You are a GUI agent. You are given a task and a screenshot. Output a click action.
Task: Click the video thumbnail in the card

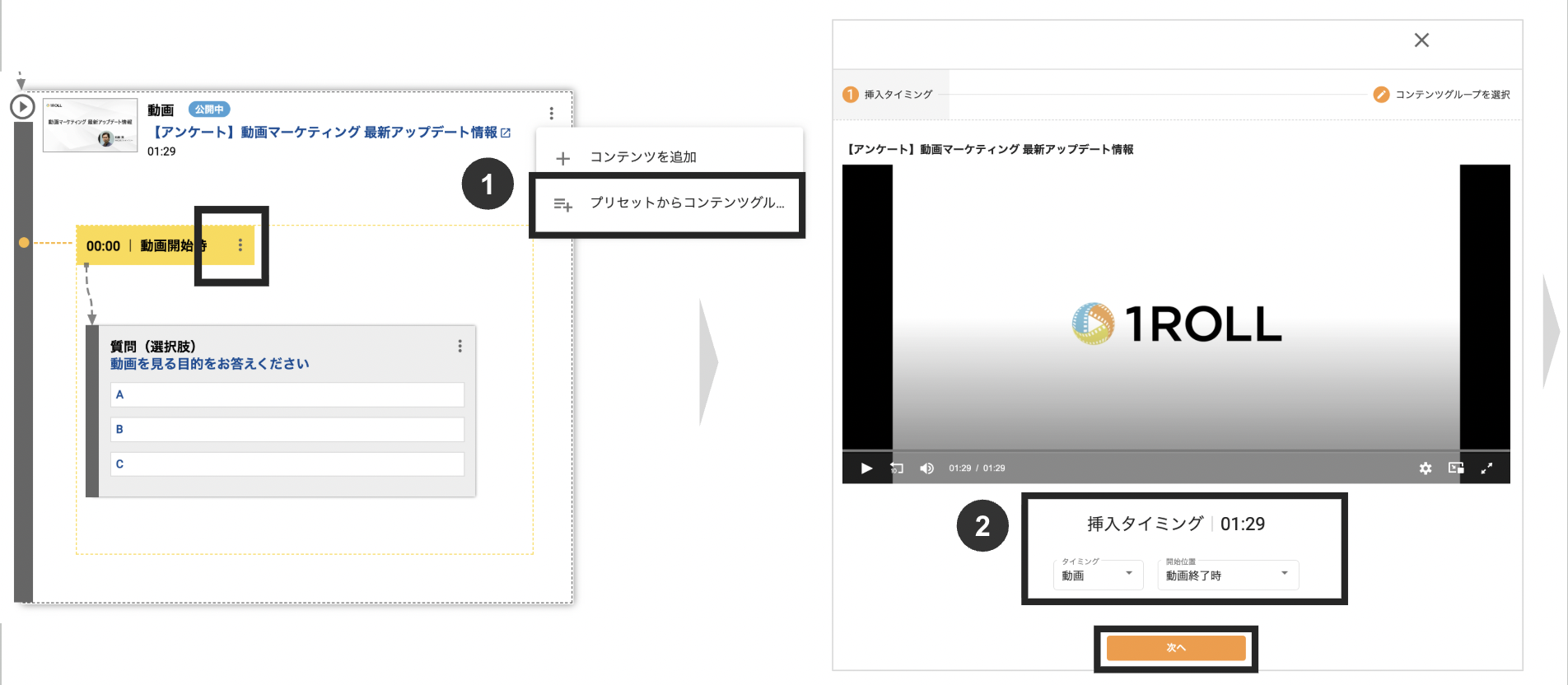(90, 125)
